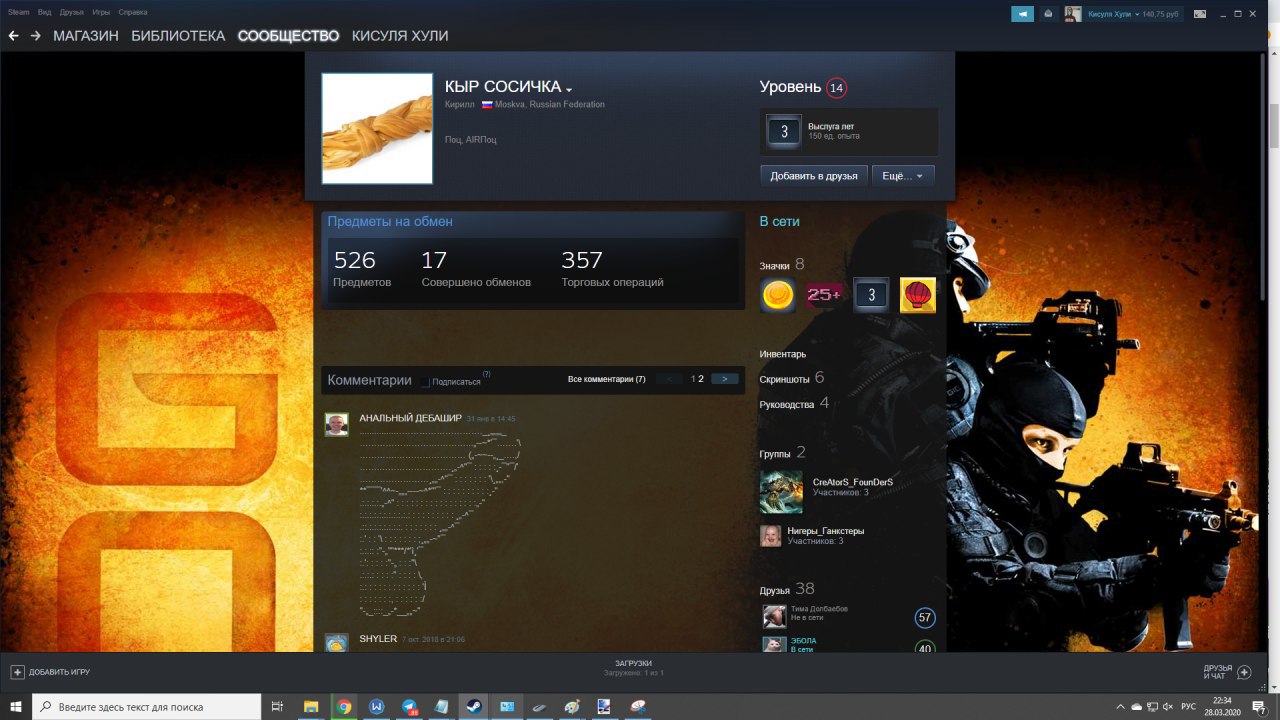Open Друзья menu
Viewport: 1280px width, 720px height.
coord(71,12)
